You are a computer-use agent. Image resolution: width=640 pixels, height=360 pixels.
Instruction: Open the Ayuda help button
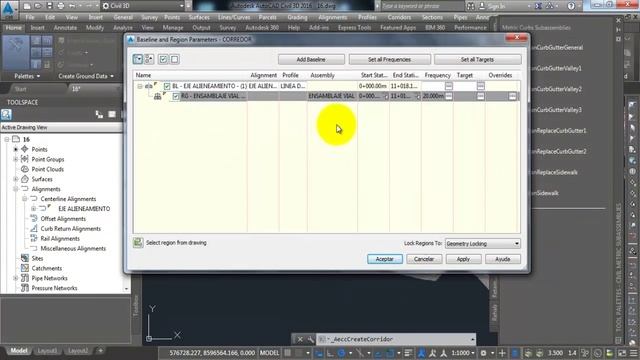coord(502,259)
